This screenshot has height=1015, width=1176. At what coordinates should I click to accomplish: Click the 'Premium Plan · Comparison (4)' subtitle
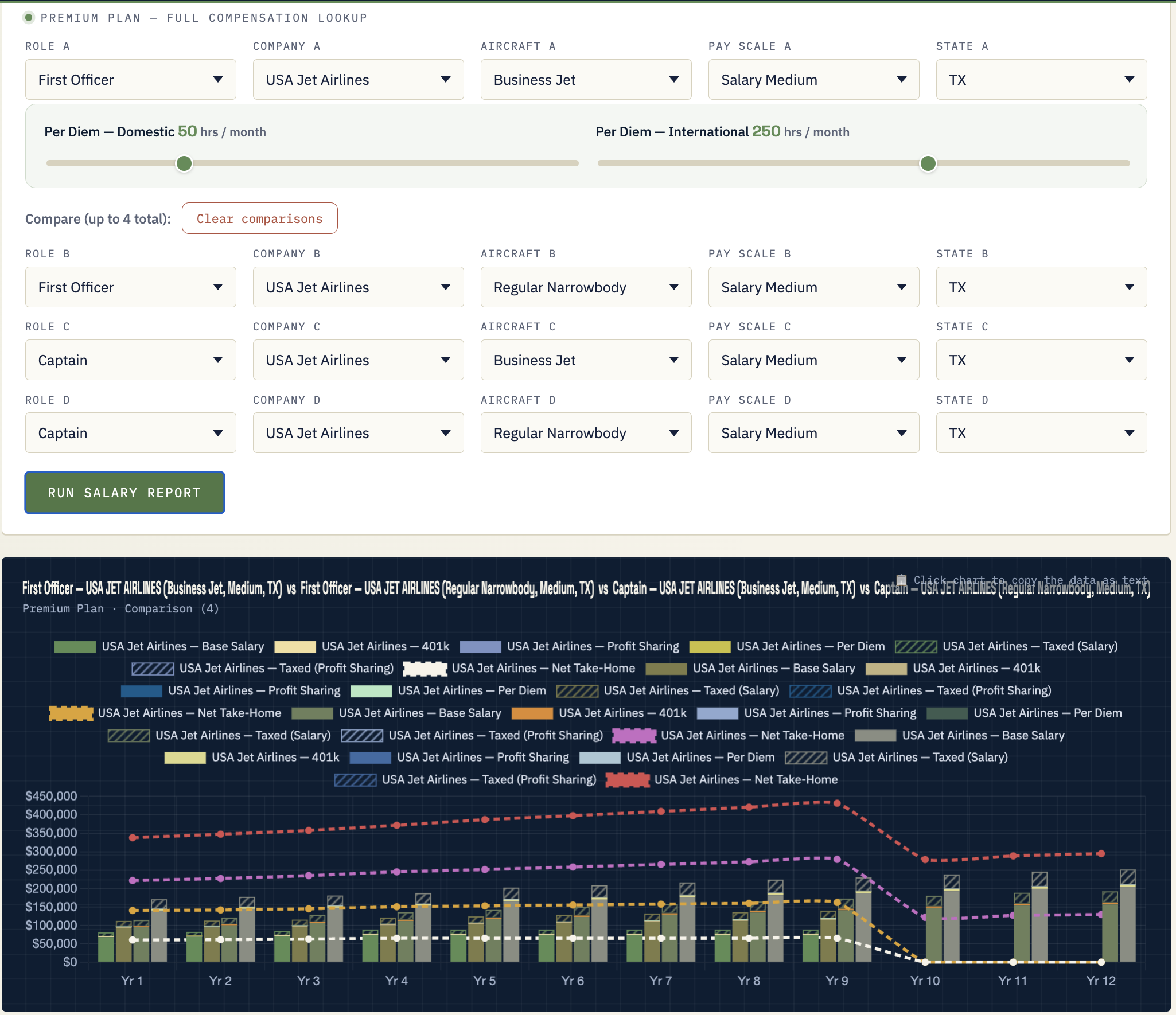(120, 608)
